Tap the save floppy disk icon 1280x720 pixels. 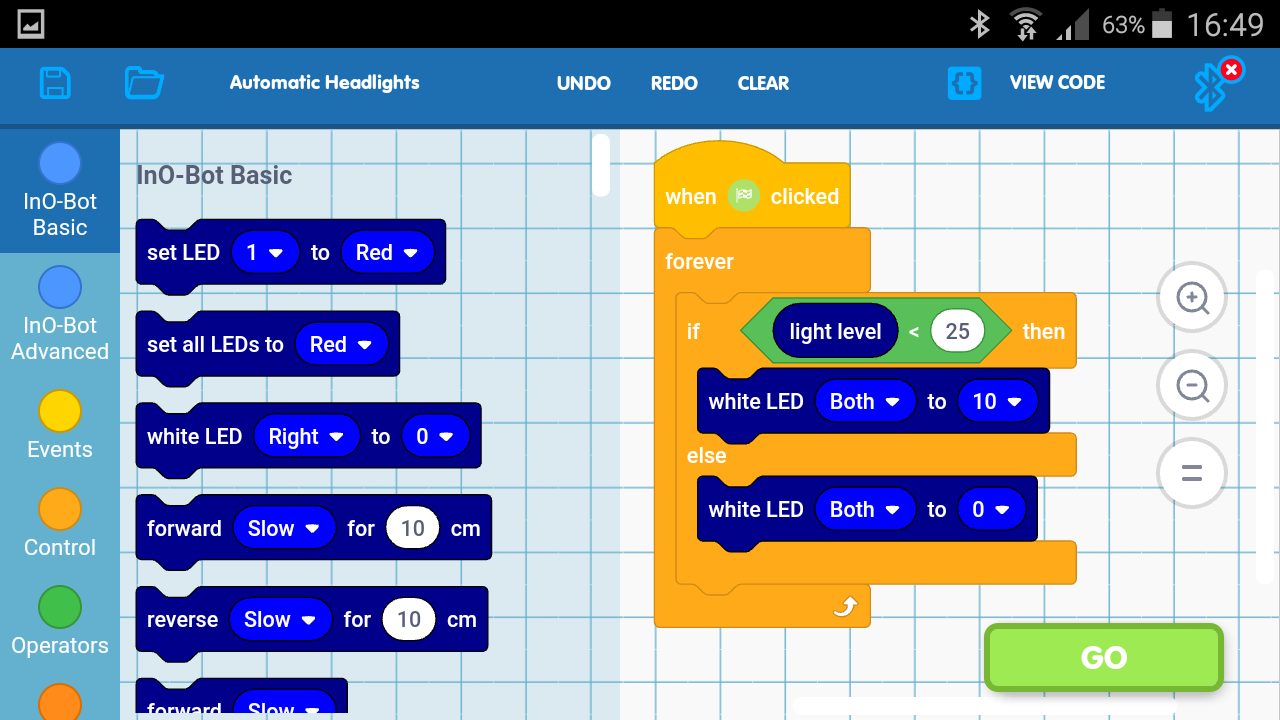pos(55,83)
